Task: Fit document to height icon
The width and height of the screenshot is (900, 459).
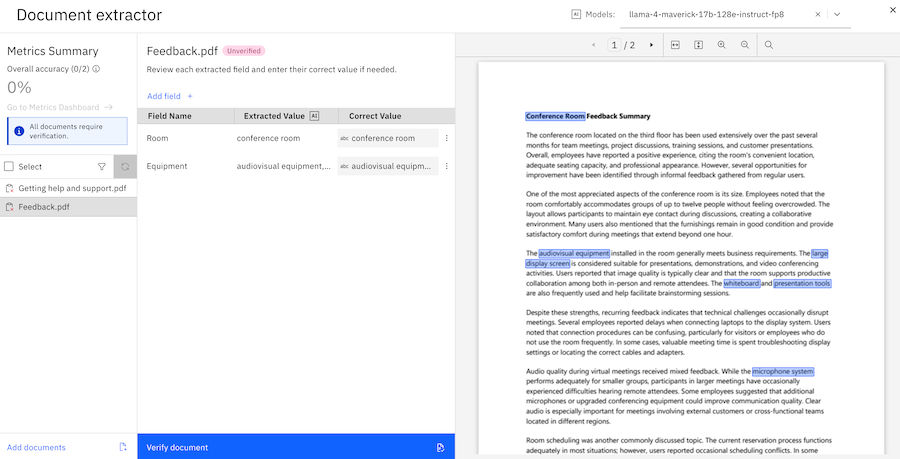Action: pos(699,45)
